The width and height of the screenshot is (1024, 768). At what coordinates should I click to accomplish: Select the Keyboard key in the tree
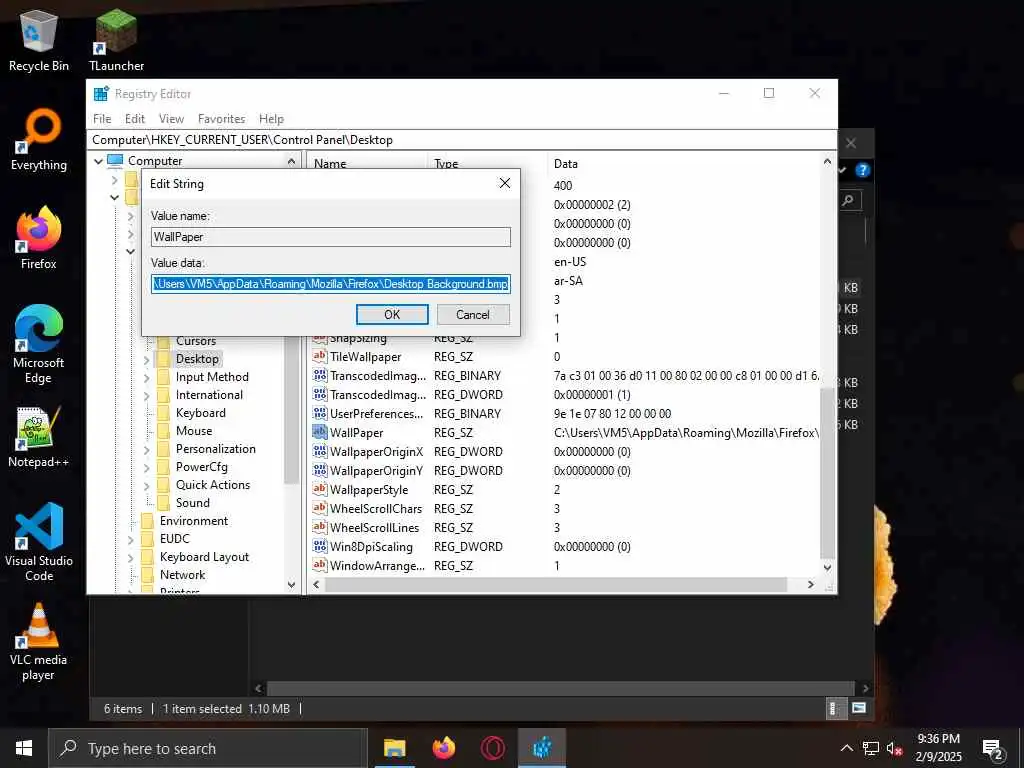200,413
